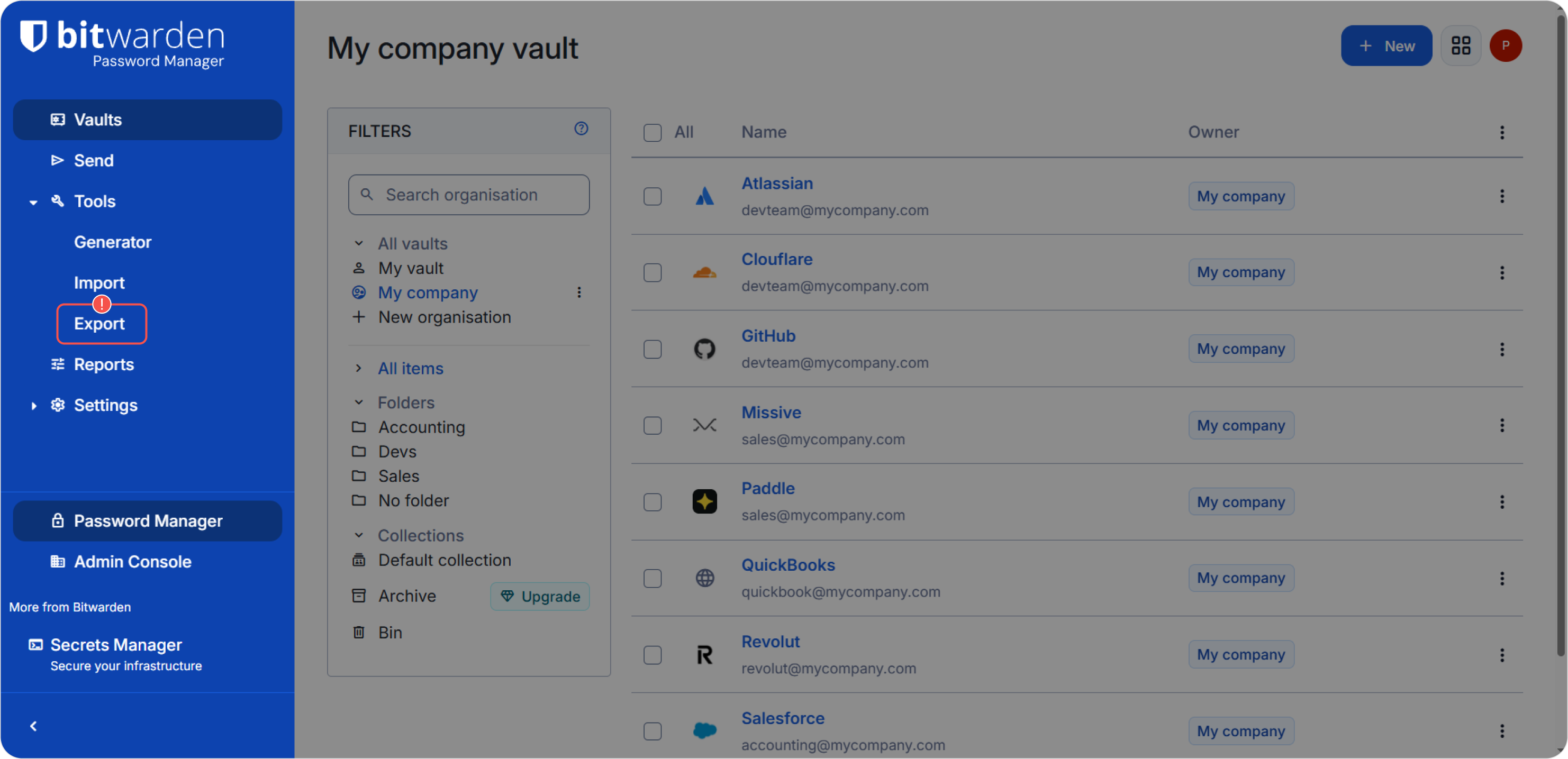This screenshot has width=1568, height=759.
Task: Go to Admin Console
Action: tap(132, 561)
